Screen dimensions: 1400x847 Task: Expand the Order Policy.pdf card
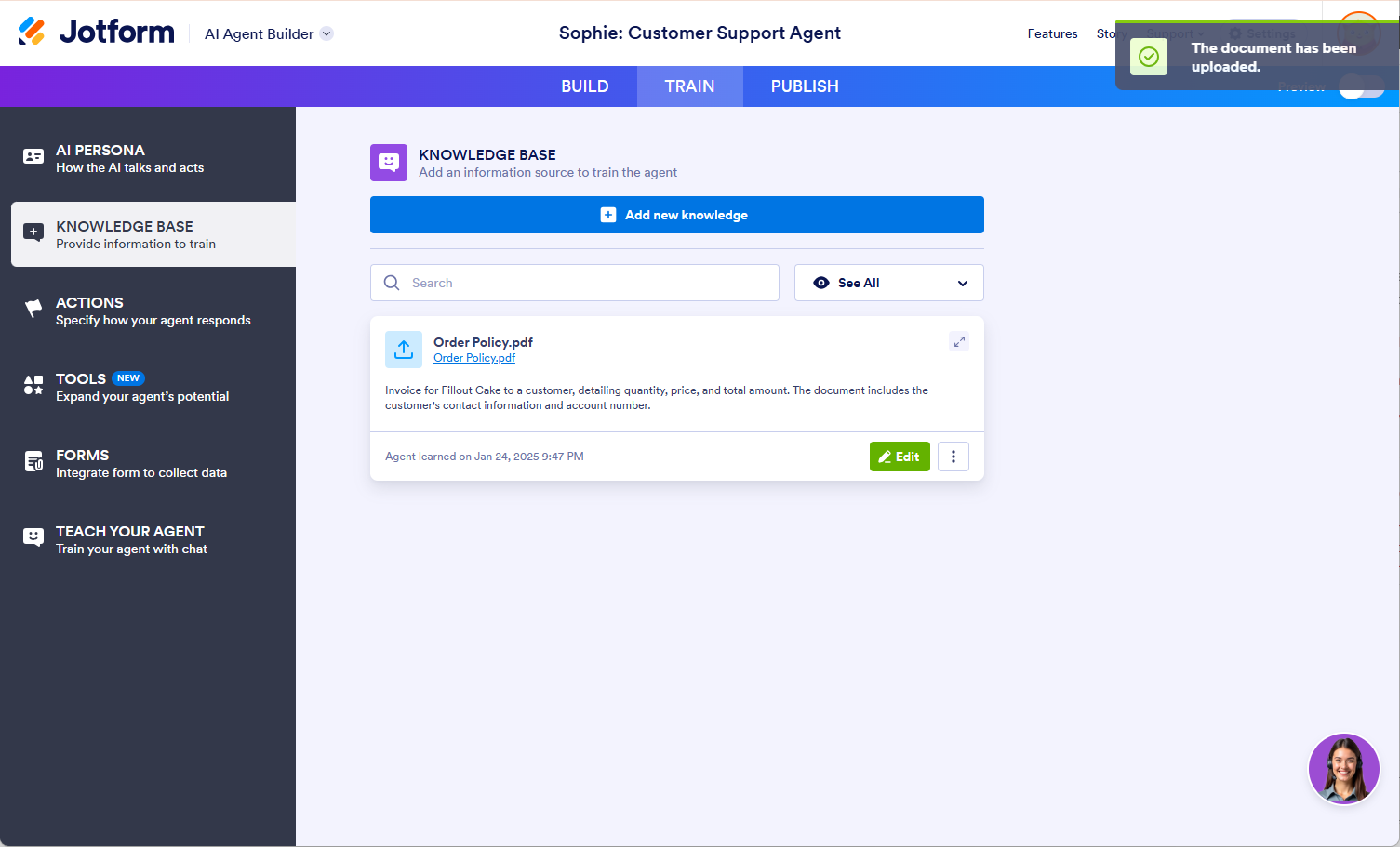click(959, 341)
